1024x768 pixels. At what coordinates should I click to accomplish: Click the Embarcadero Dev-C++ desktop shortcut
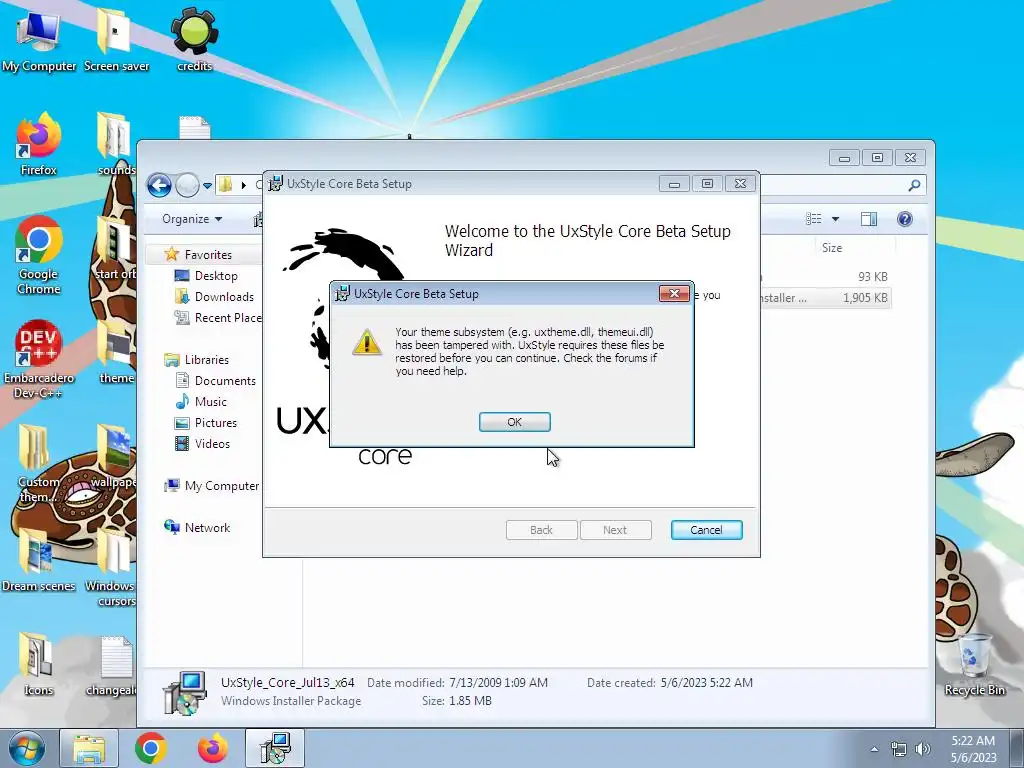tap(39, 360)
